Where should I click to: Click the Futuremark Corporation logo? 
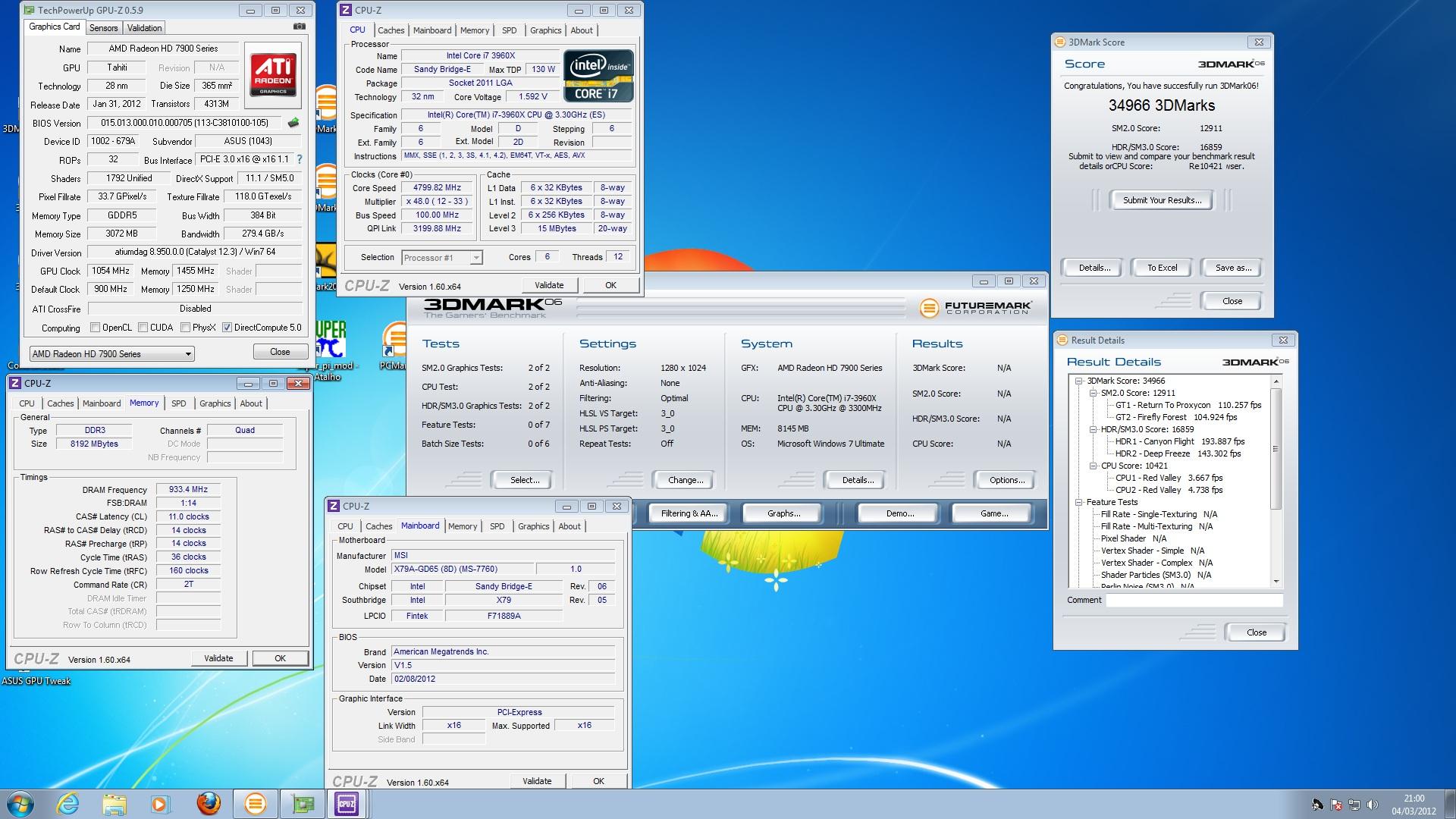tap(975, 308)
